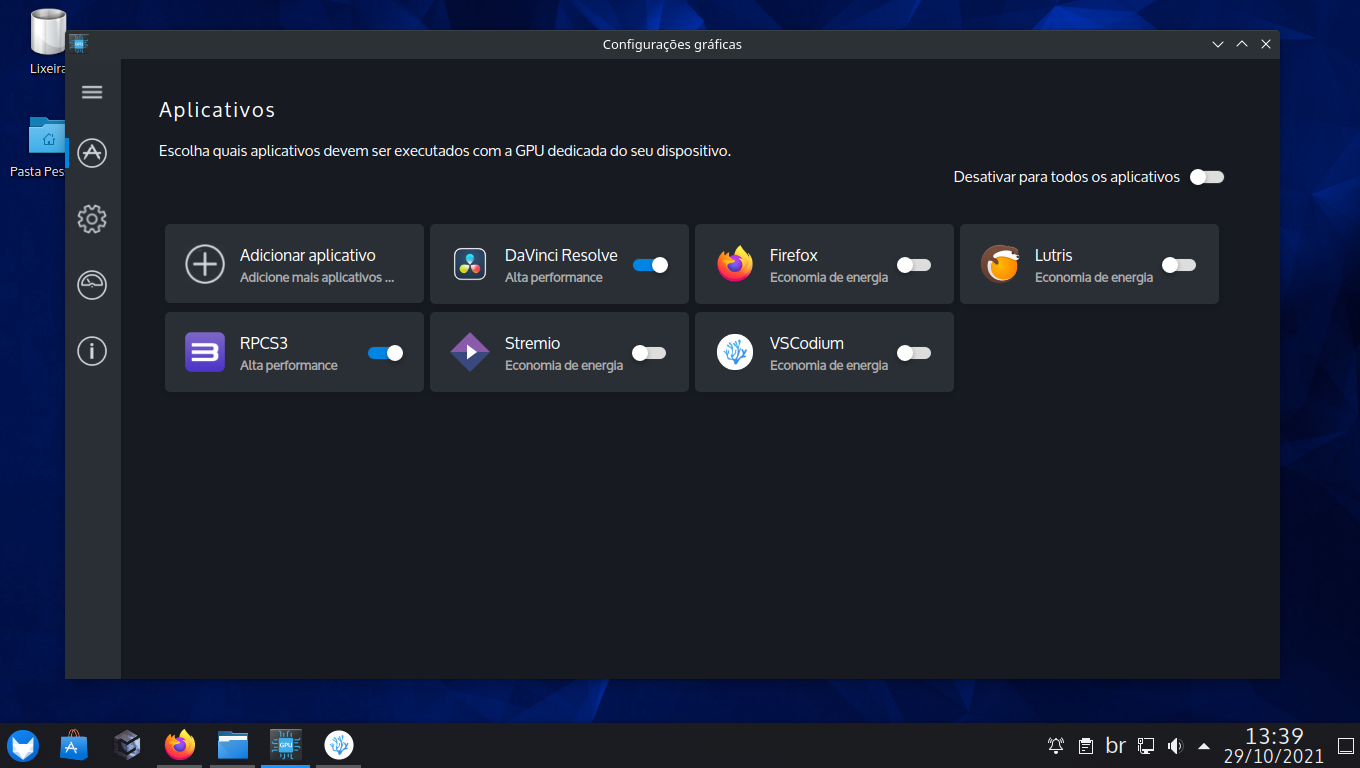Click the RPCS3 application icon
This screenshot has height=768, width=1360.
tap(204, 352)
